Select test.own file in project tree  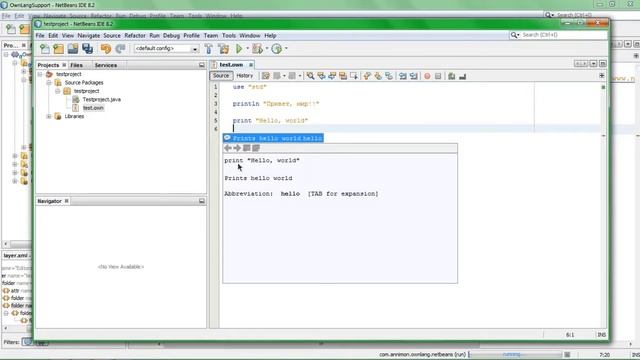[93, 108]
